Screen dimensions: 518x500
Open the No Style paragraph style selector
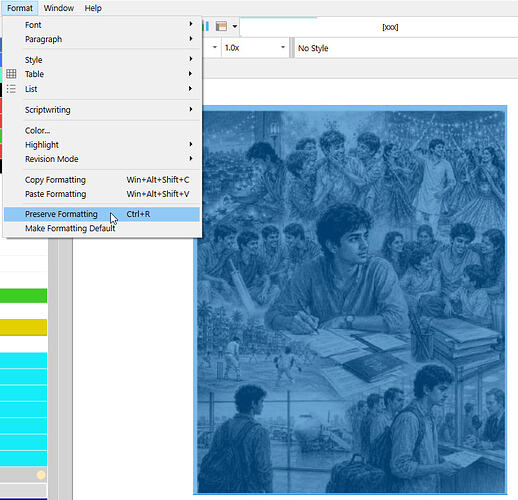(x=406, y=48)
